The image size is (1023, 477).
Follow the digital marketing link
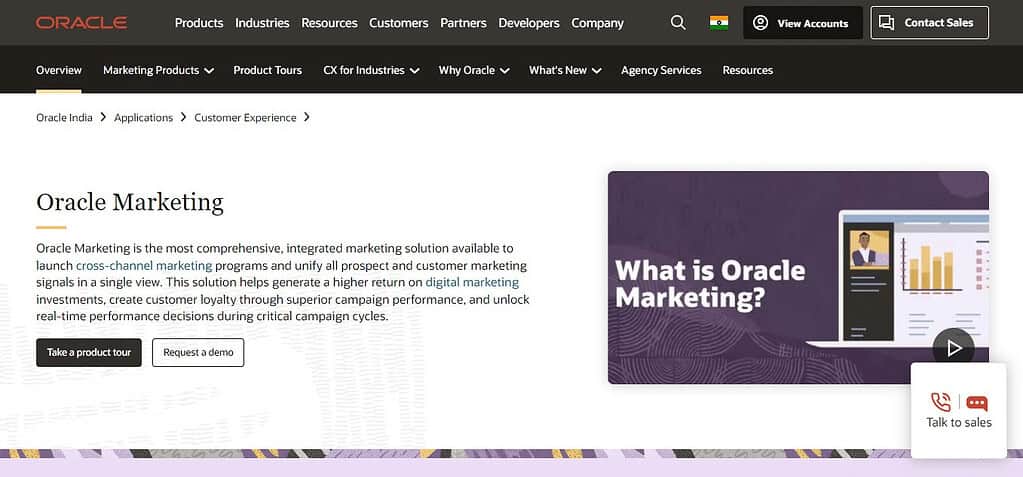[472, 283]
